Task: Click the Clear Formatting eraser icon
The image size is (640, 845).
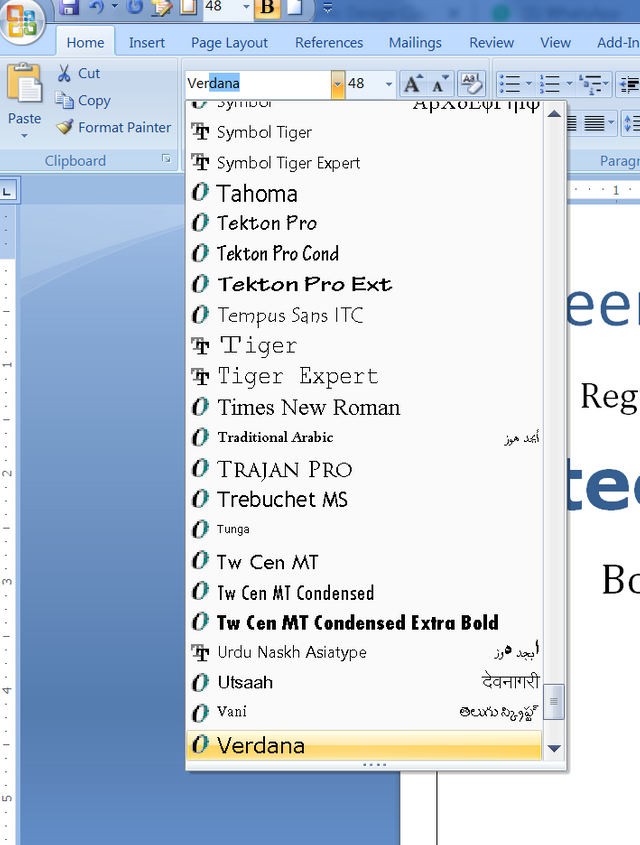Action: pos(471,84)
